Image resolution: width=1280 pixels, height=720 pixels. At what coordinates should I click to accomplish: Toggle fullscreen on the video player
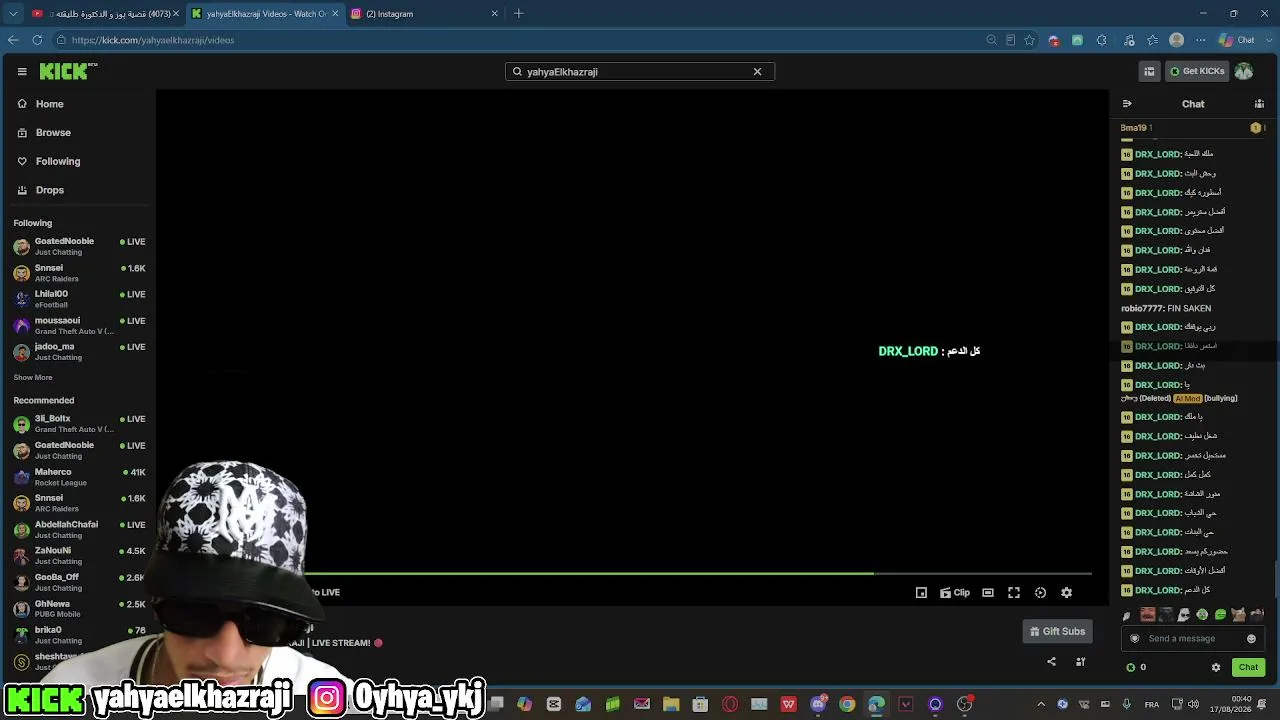coord(1014,593)
